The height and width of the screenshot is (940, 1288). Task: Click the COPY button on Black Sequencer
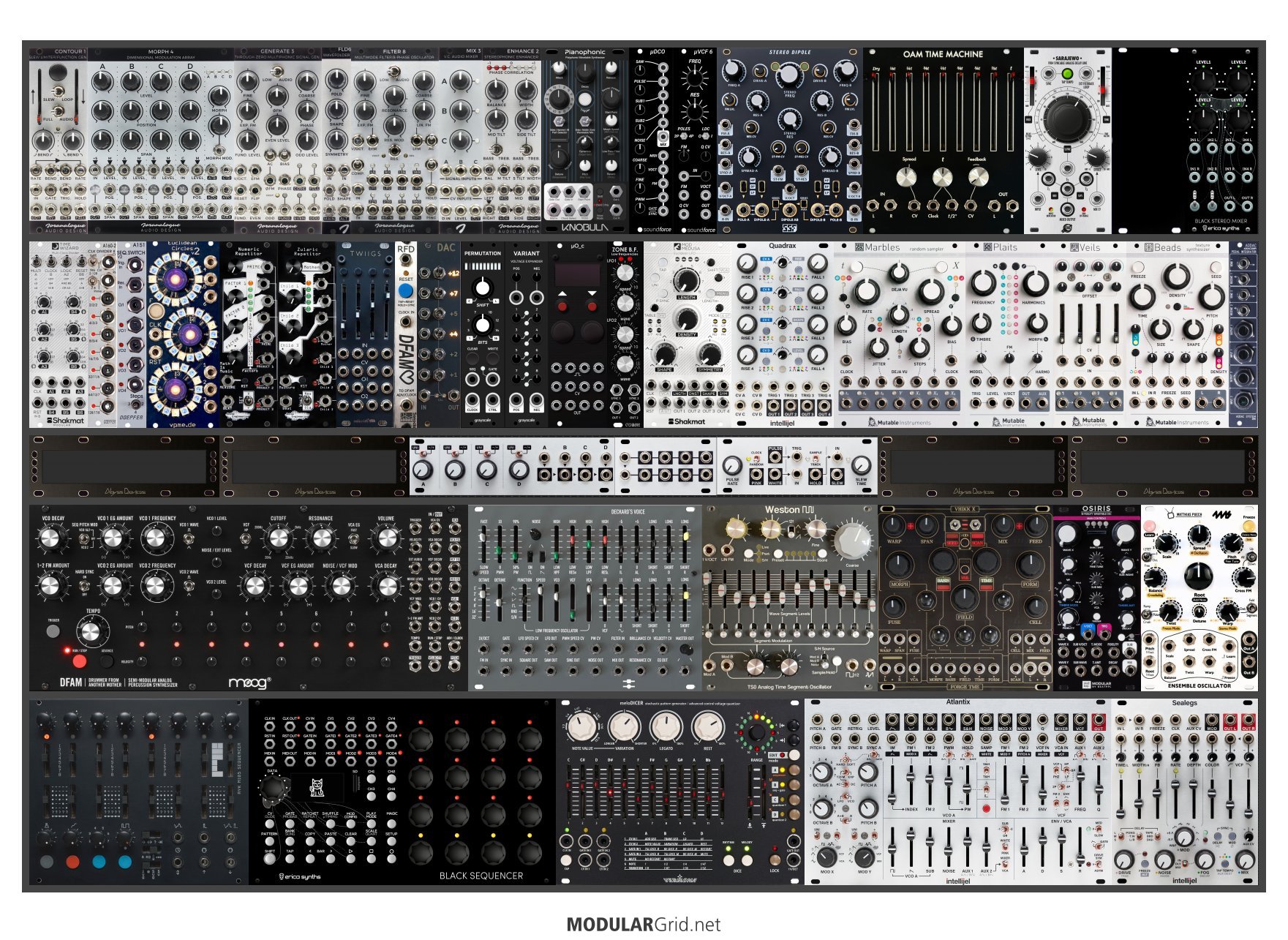pos(310,841)
